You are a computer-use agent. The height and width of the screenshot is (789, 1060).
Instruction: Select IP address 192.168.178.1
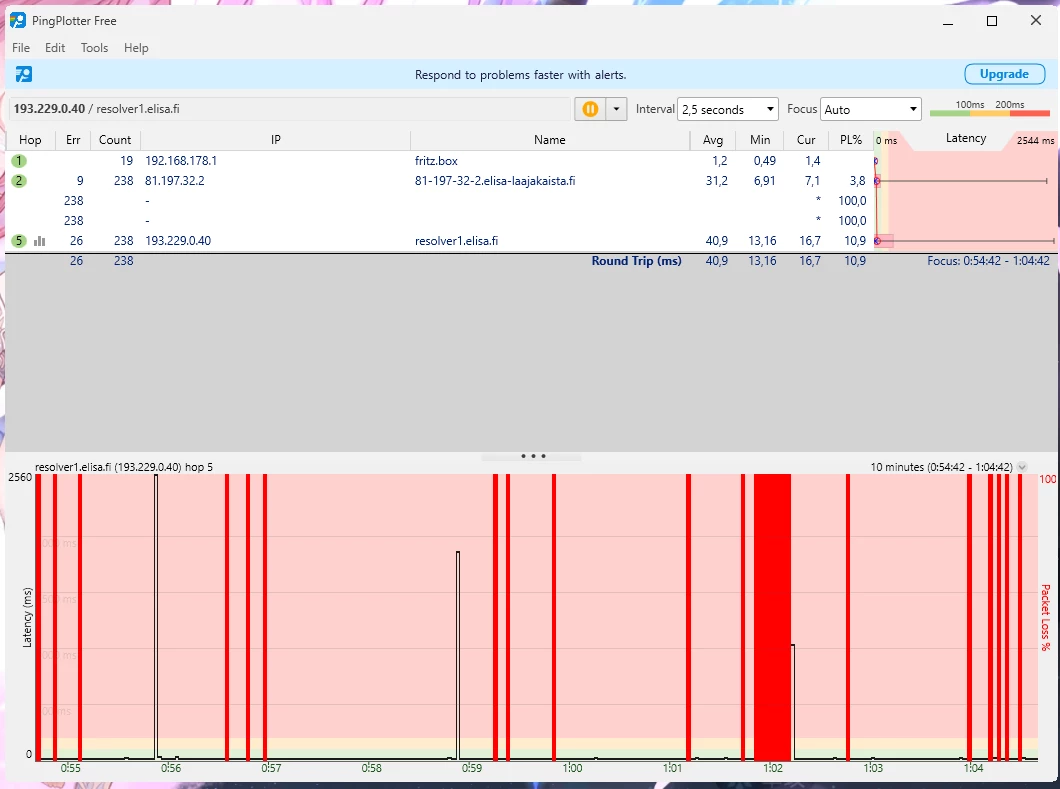(180, 161)
